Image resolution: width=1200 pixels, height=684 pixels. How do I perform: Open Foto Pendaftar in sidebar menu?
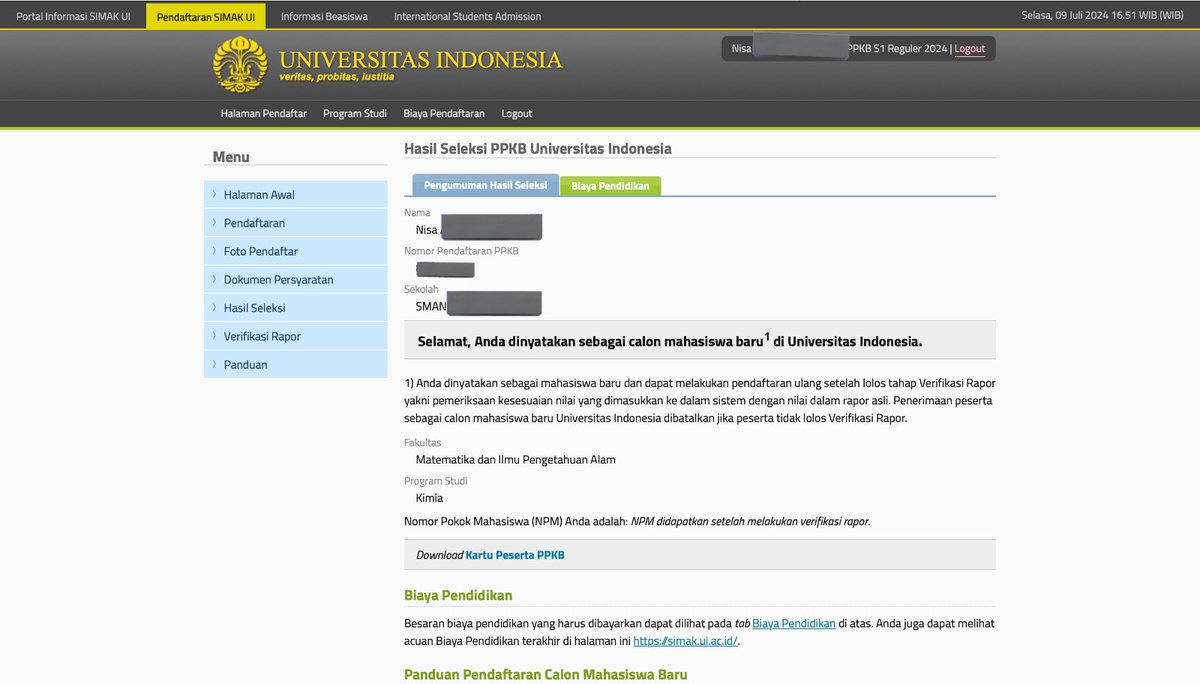coord(296,251)
